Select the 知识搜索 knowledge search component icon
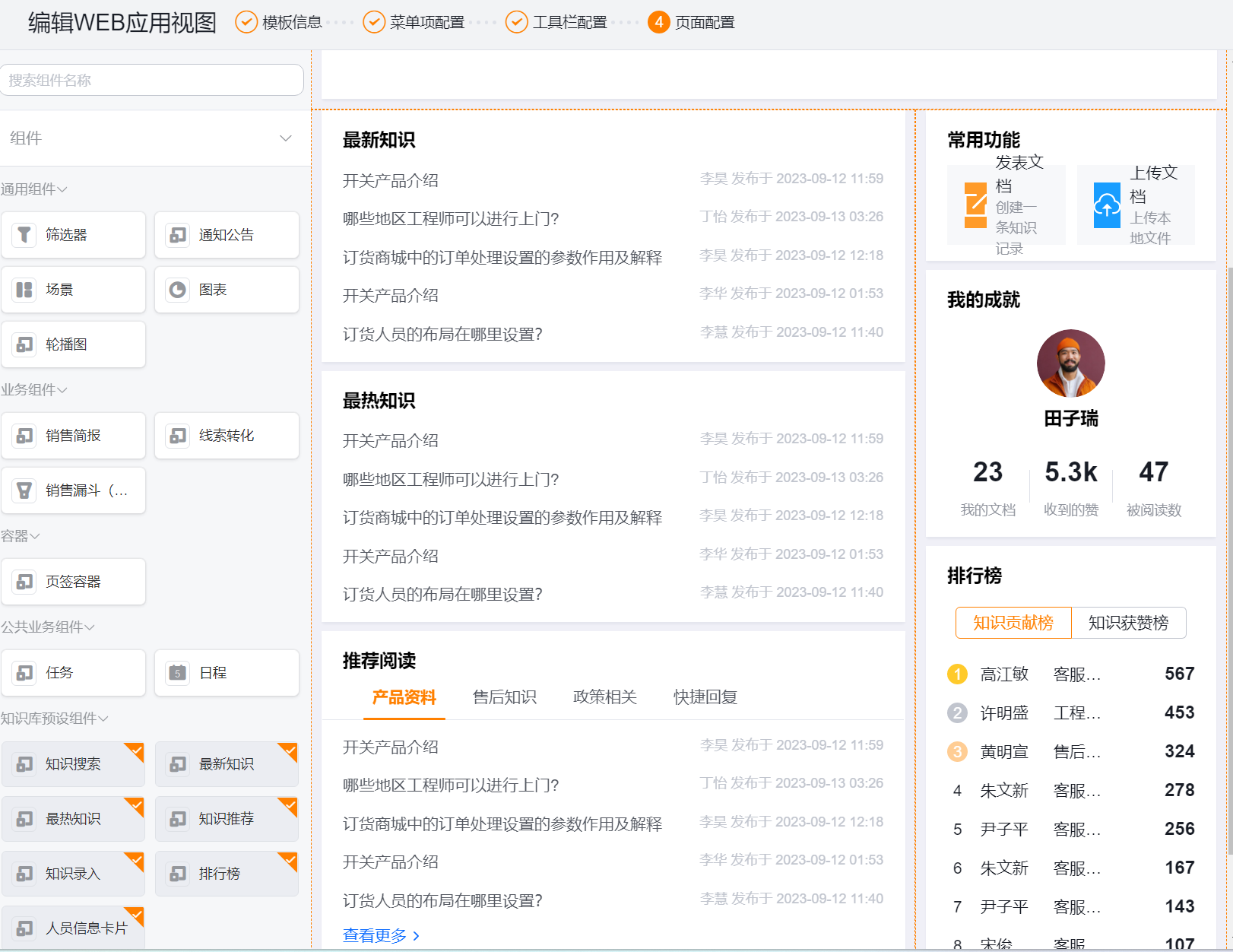1233x952 pixels. 24,763
